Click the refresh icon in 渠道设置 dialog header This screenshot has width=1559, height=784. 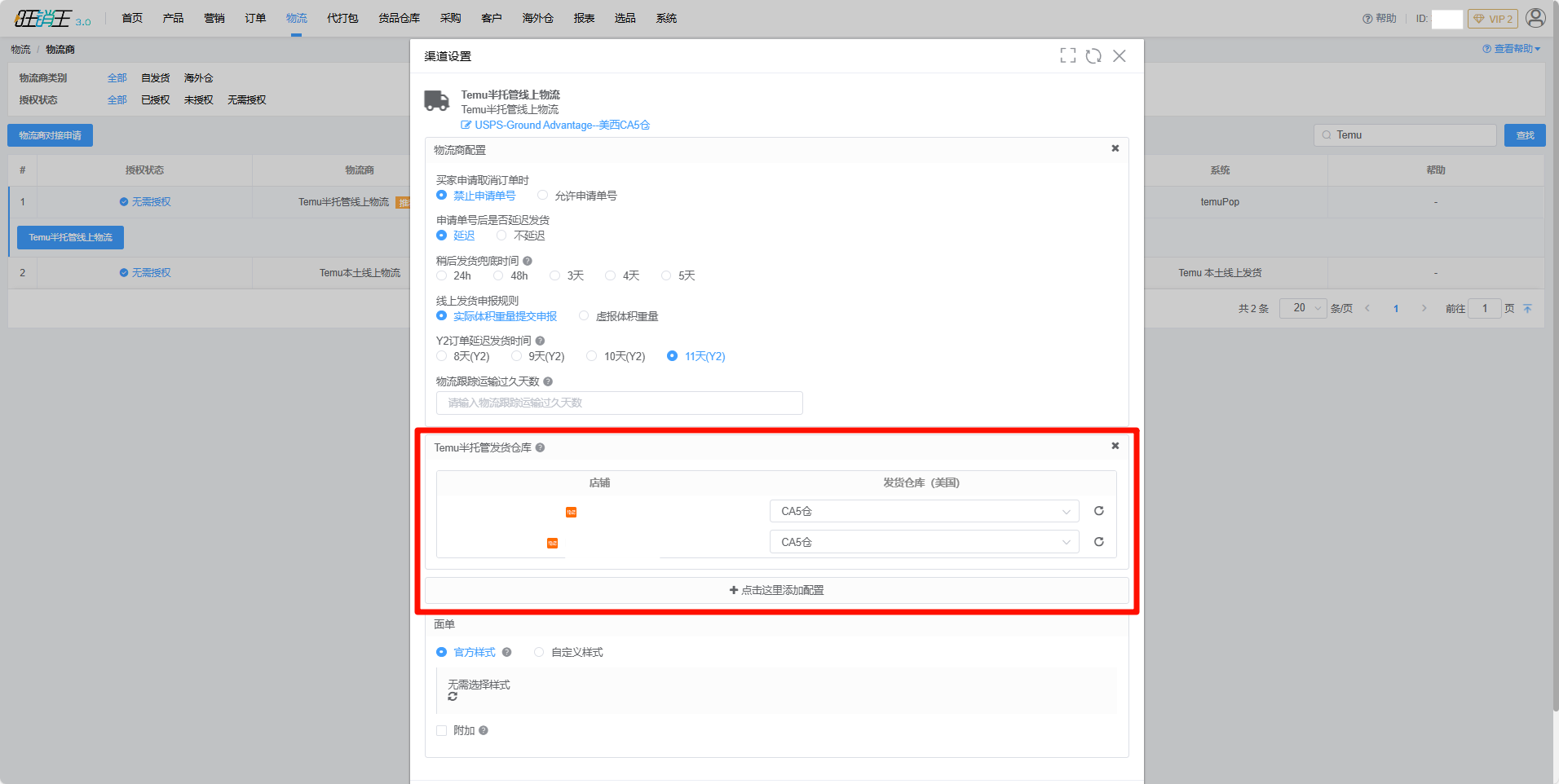pos(1093,55)
